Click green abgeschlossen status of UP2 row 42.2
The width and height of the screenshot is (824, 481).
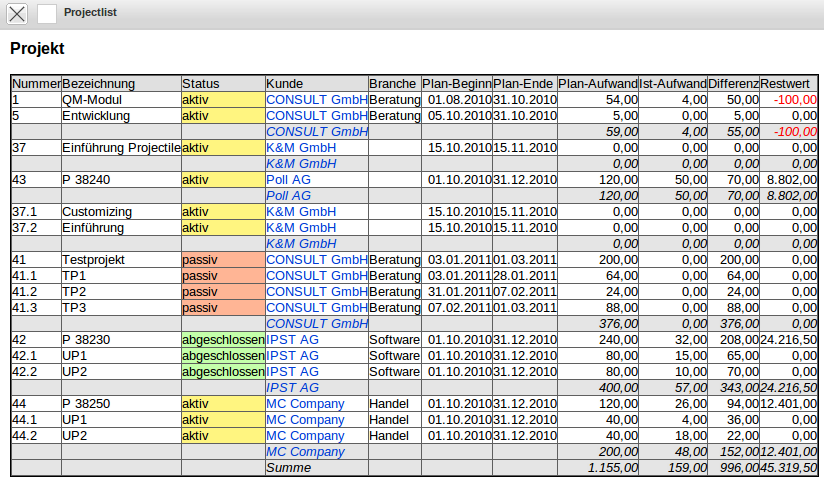[222, 372]
